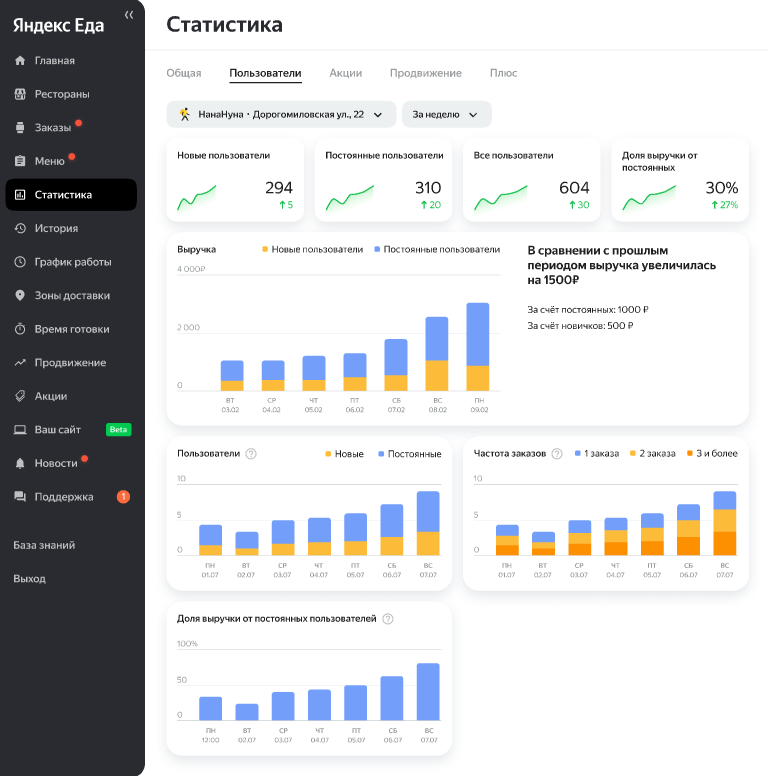The height and width of the screenshot is (776, 768).
Task: Click the 1 заказа legend swatch
Action: tap(577, 453)
